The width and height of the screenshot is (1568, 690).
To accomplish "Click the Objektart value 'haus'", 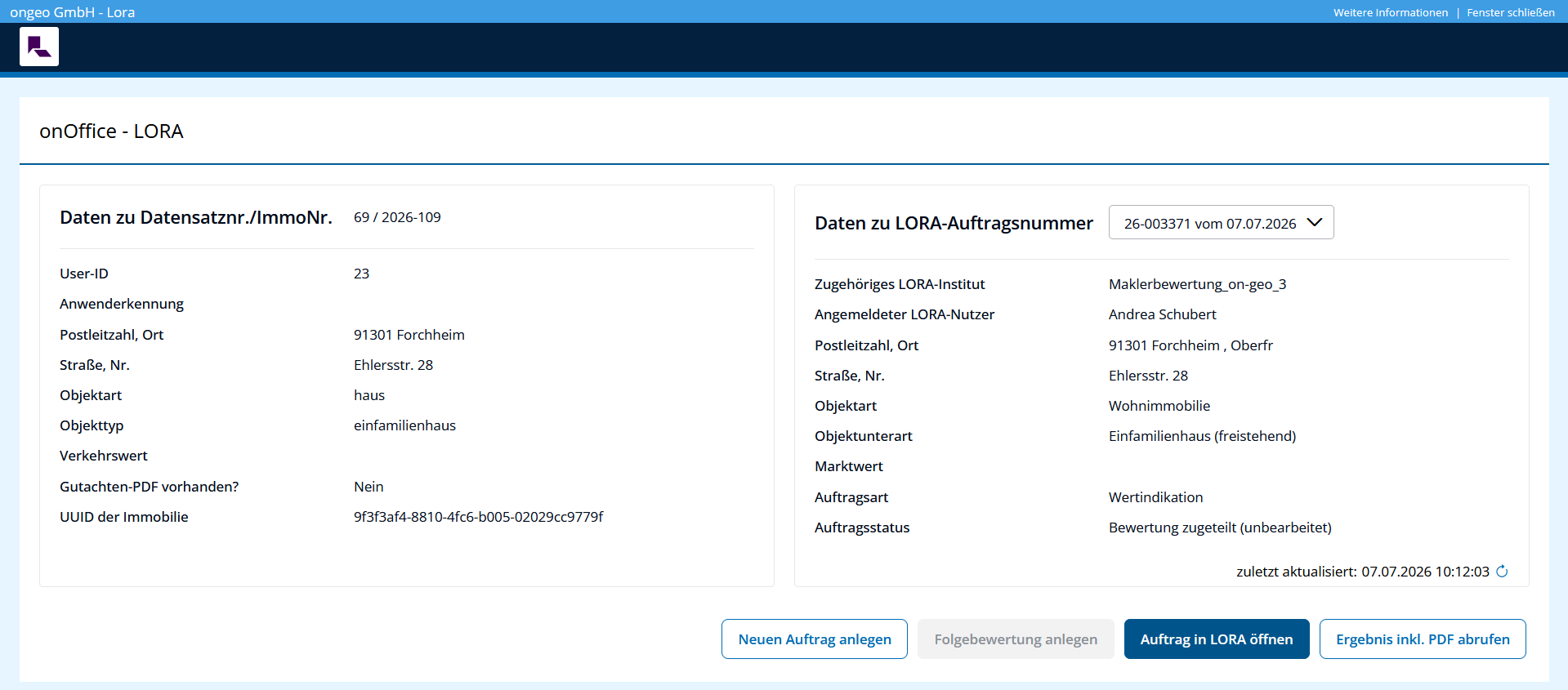I will [x=369, y=395].
